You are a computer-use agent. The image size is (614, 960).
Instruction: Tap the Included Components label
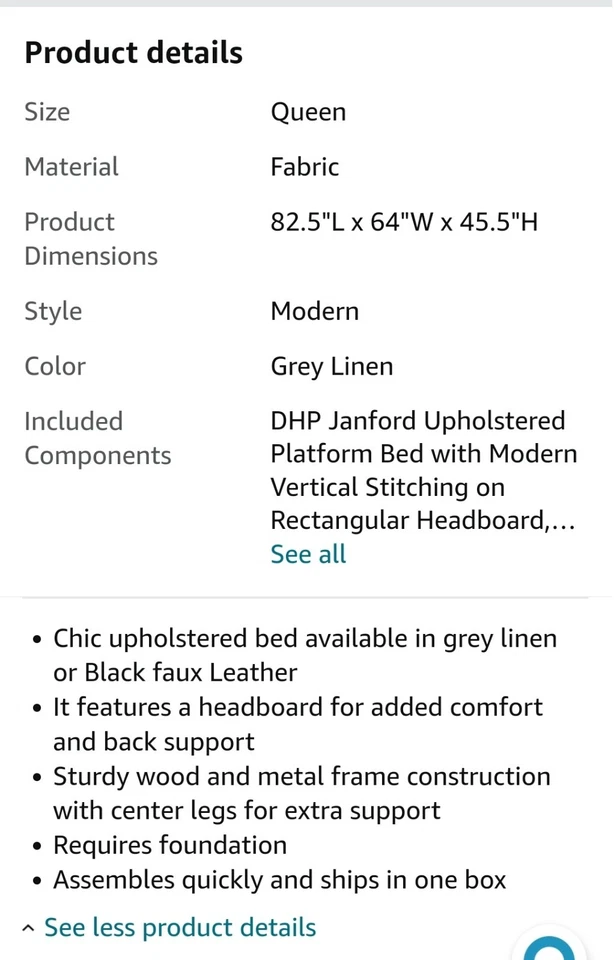[x=97, y=438]
